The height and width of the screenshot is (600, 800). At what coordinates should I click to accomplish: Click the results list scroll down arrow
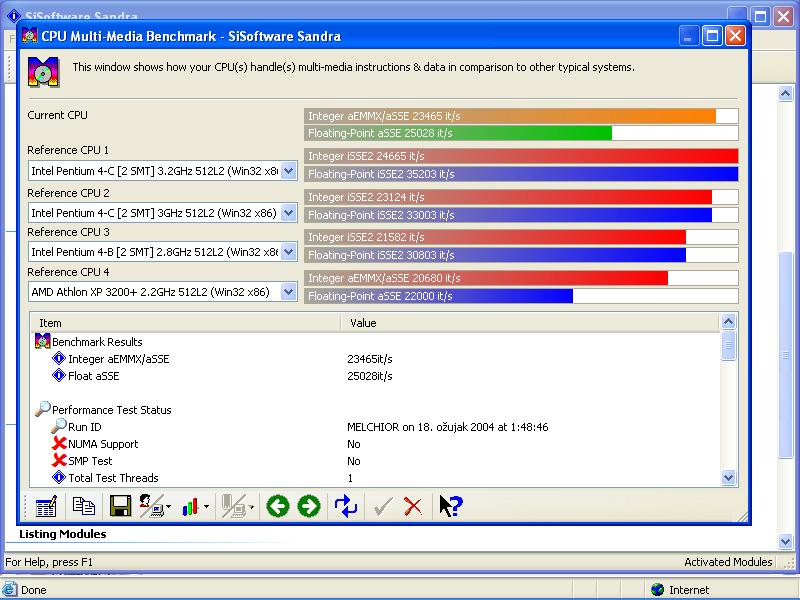tap(729, 478)
